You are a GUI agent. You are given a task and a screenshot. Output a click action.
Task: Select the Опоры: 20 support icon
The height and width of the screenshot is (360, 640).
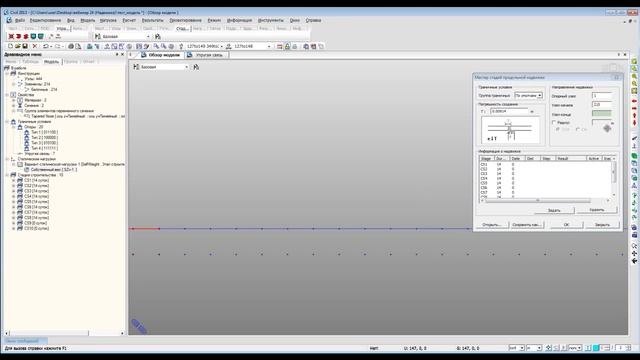click(x=20, y=127)
